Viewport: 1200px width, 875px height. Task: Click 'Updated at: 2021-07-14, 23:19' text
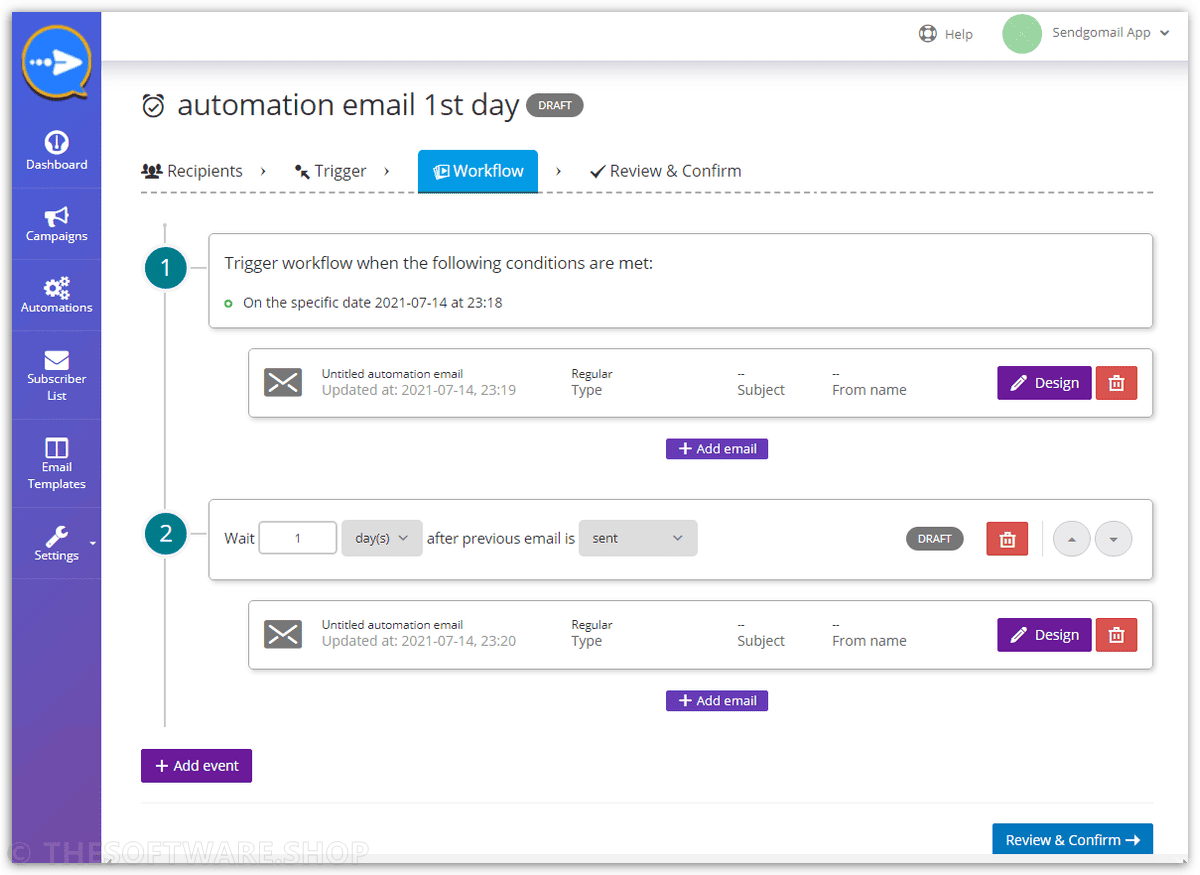(x=419, y=390)
